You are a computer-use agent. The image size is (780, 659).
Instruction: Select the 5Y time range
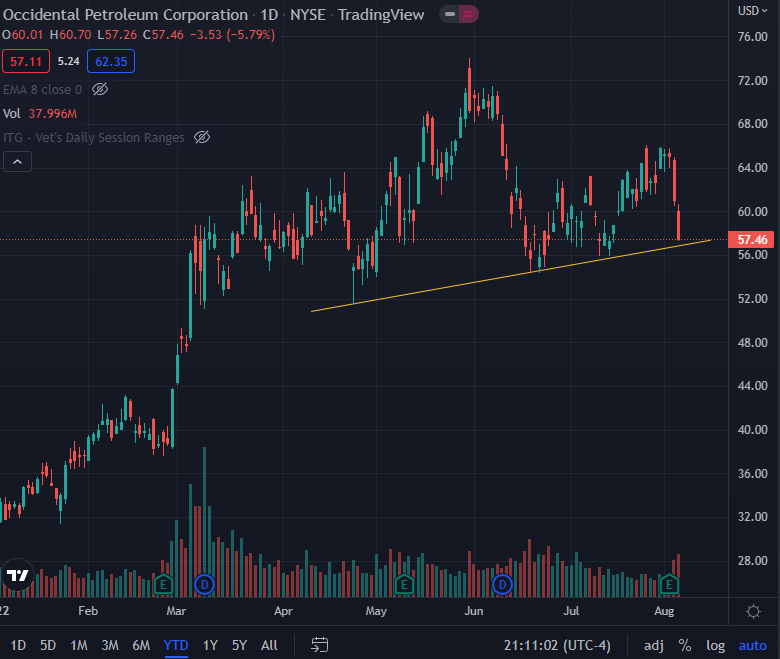pyautogui.click(x=239, y=645)
